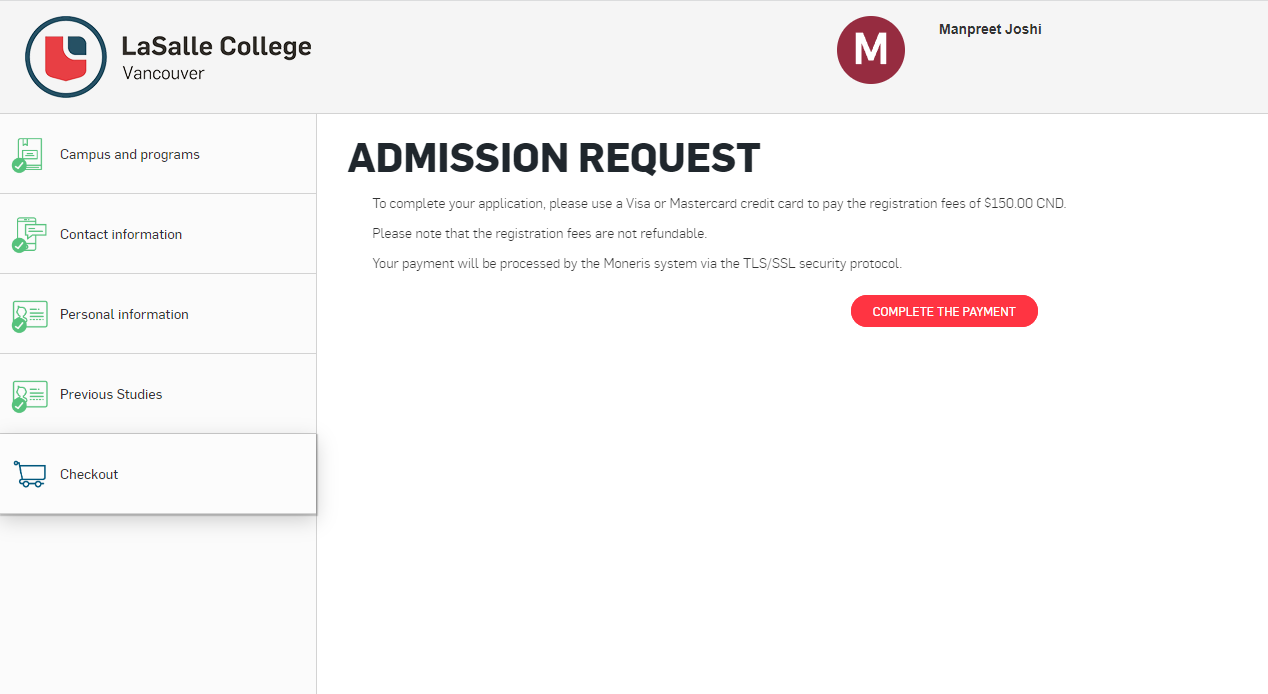
Task: Open the round M user avatar
Action: [x=871, y=50]
